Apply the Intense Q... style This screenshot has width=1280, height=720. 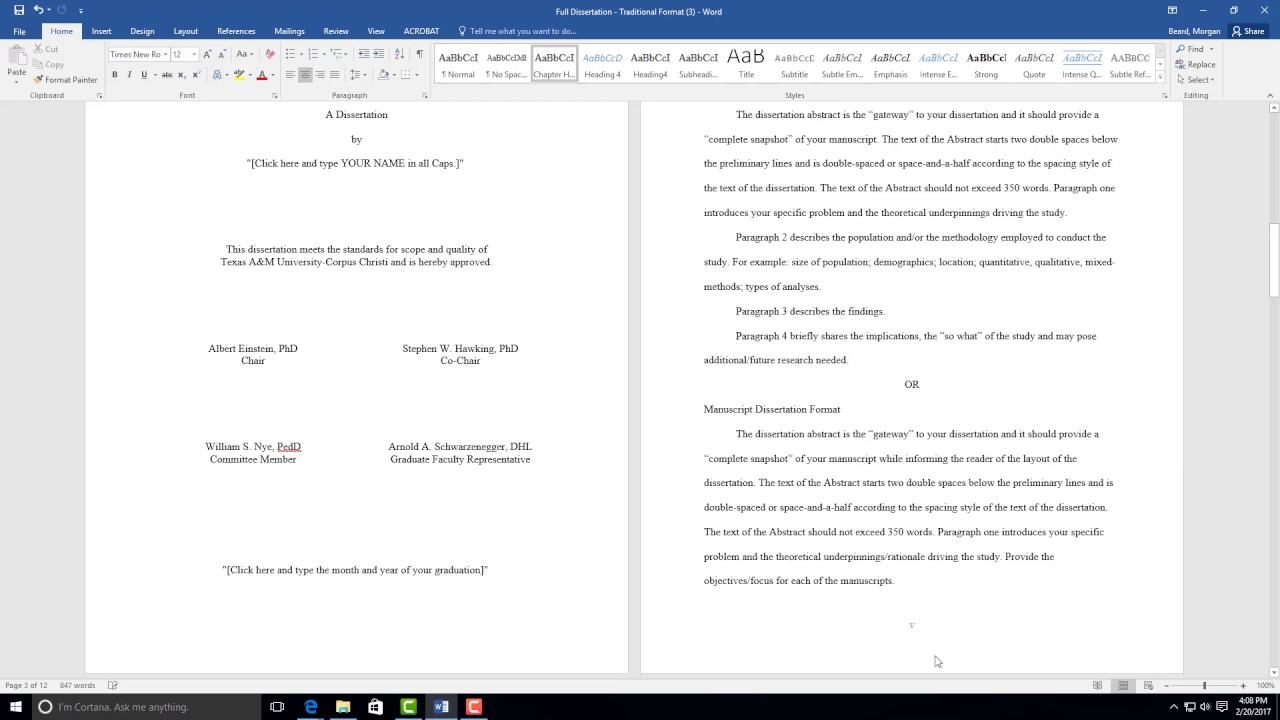pos(1082,65)
